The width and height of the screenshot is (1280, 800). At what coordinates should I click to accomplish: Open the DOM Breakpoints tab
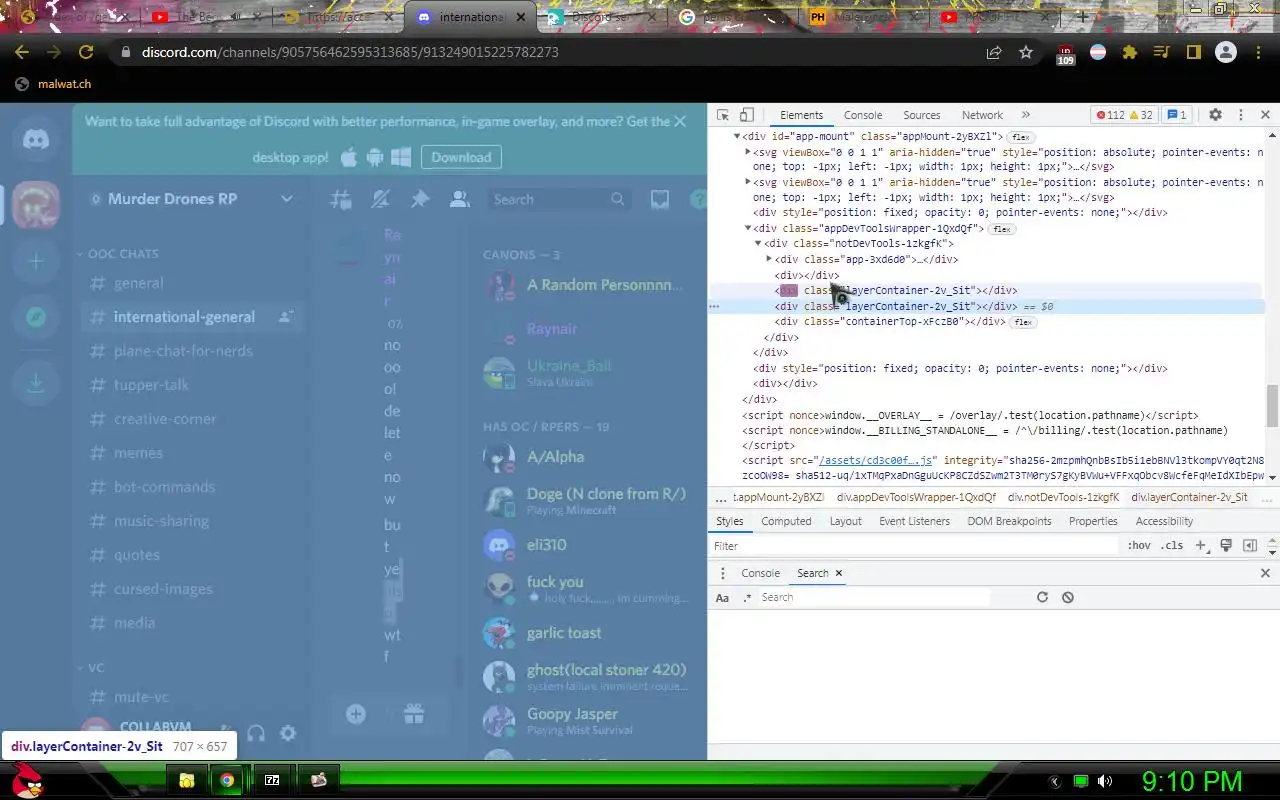click(x=1009, y=521)
